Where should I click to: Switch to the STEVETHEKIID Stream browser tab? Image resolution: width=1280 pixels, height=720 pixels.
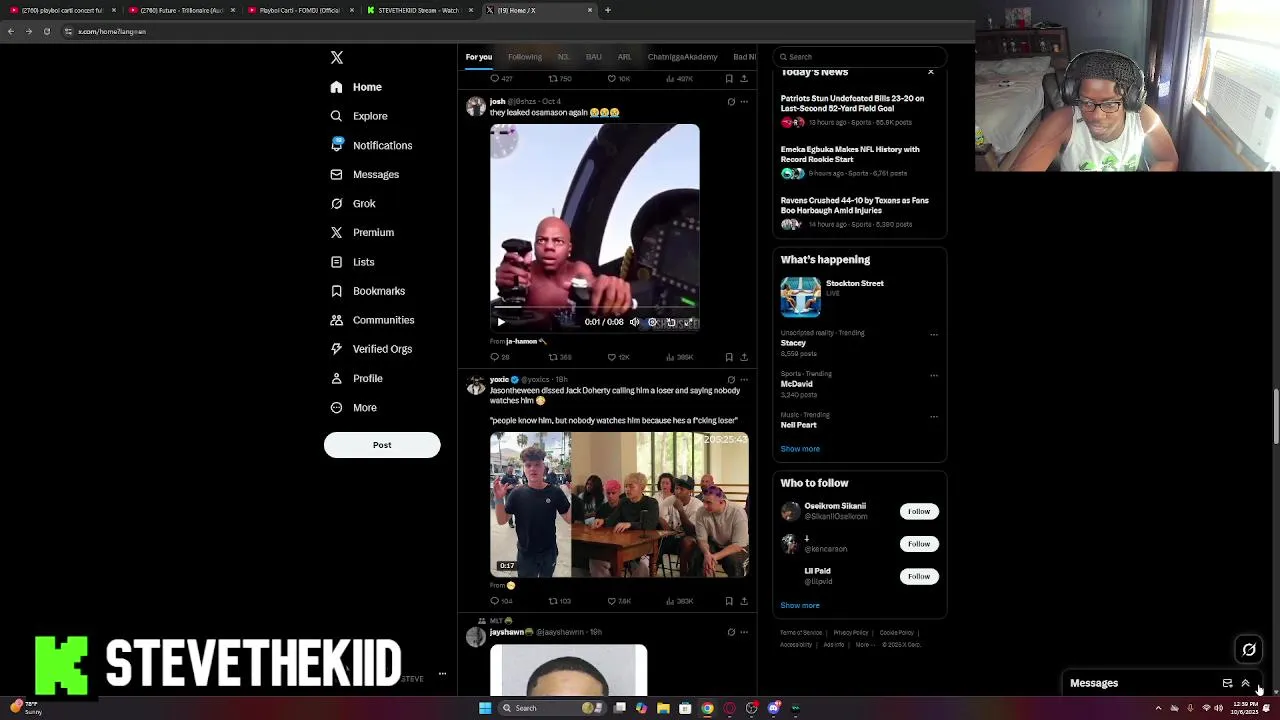(419, 10)
